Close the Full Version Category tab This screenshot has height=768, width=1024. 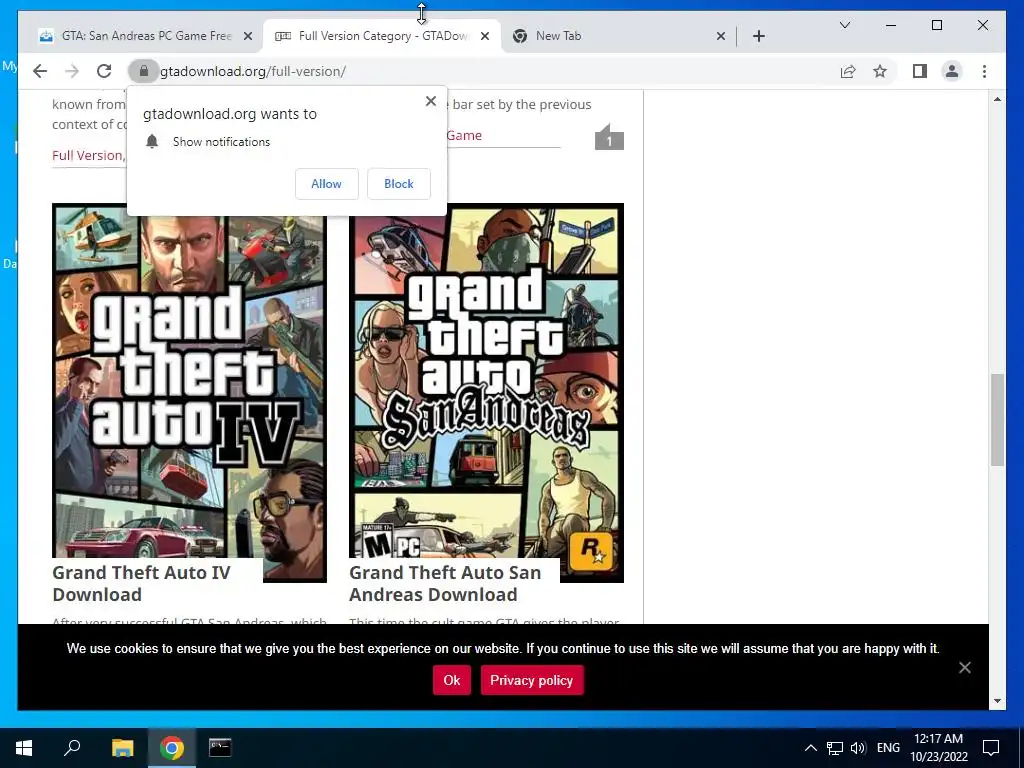(x=485, y=36)
